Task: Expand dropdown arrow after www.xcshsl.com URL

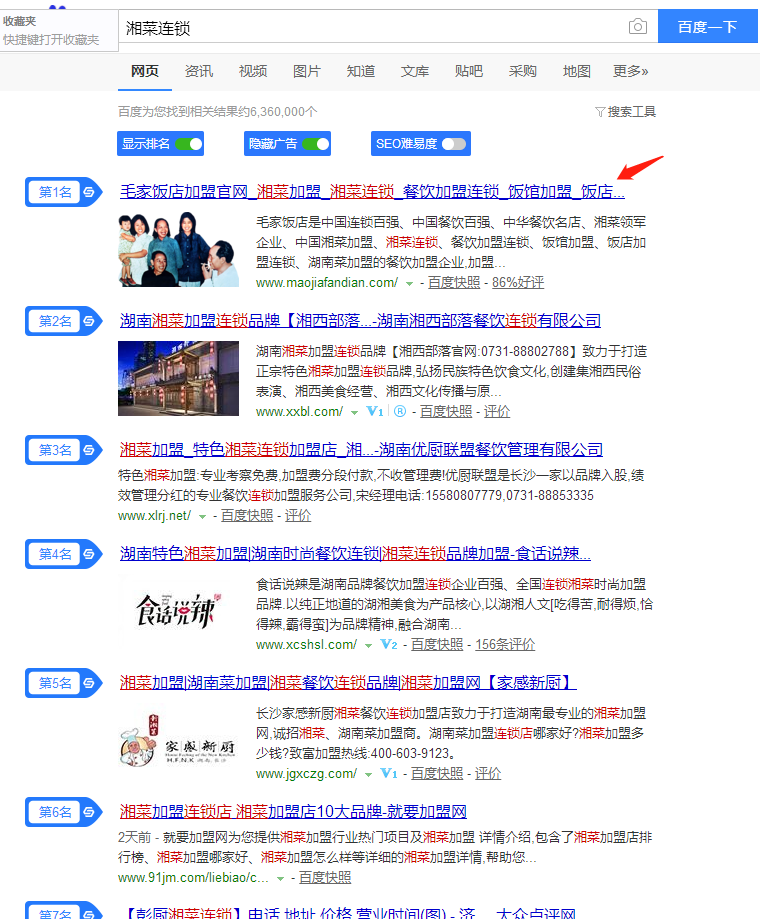Action: (x=368, y=646)
